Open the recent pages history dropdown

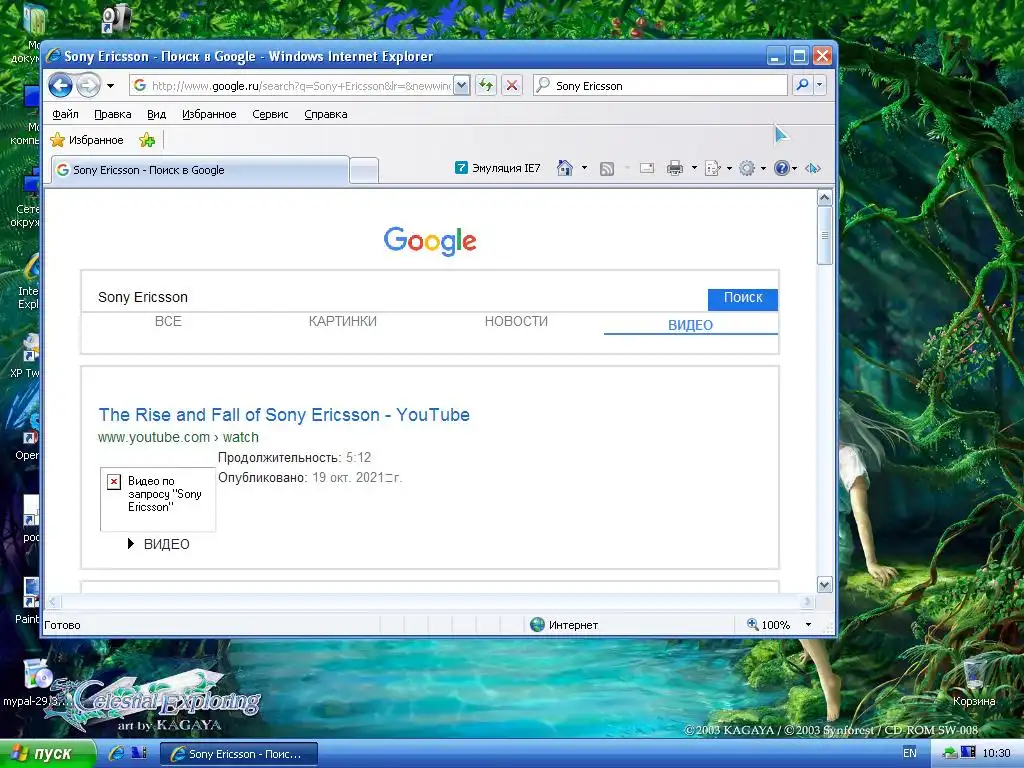tap(110, 86)
